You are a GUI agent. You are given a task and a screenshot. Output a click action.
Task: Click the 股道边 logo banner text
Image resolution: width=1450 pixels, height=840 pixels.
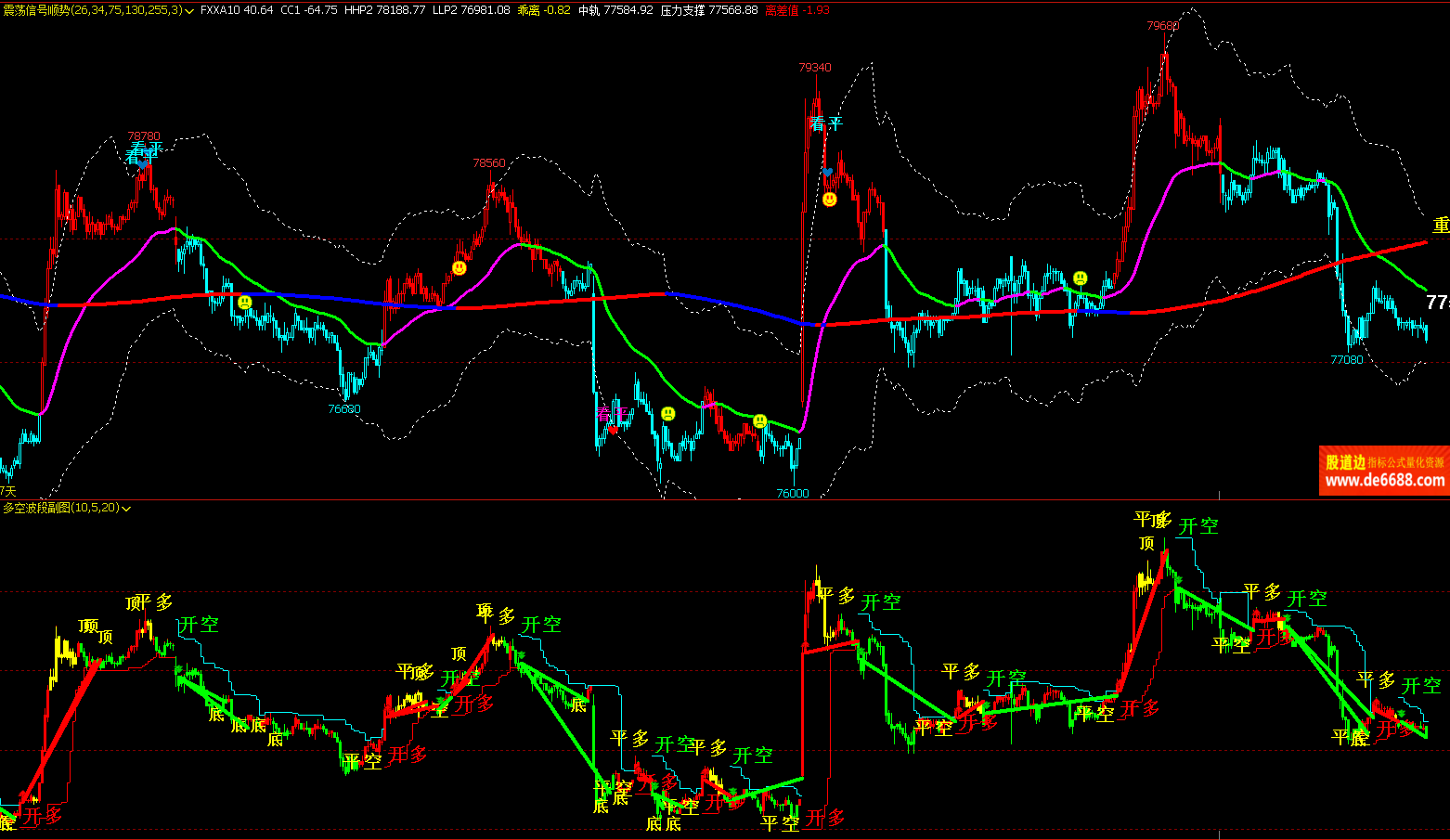[x=1344, y=462]
